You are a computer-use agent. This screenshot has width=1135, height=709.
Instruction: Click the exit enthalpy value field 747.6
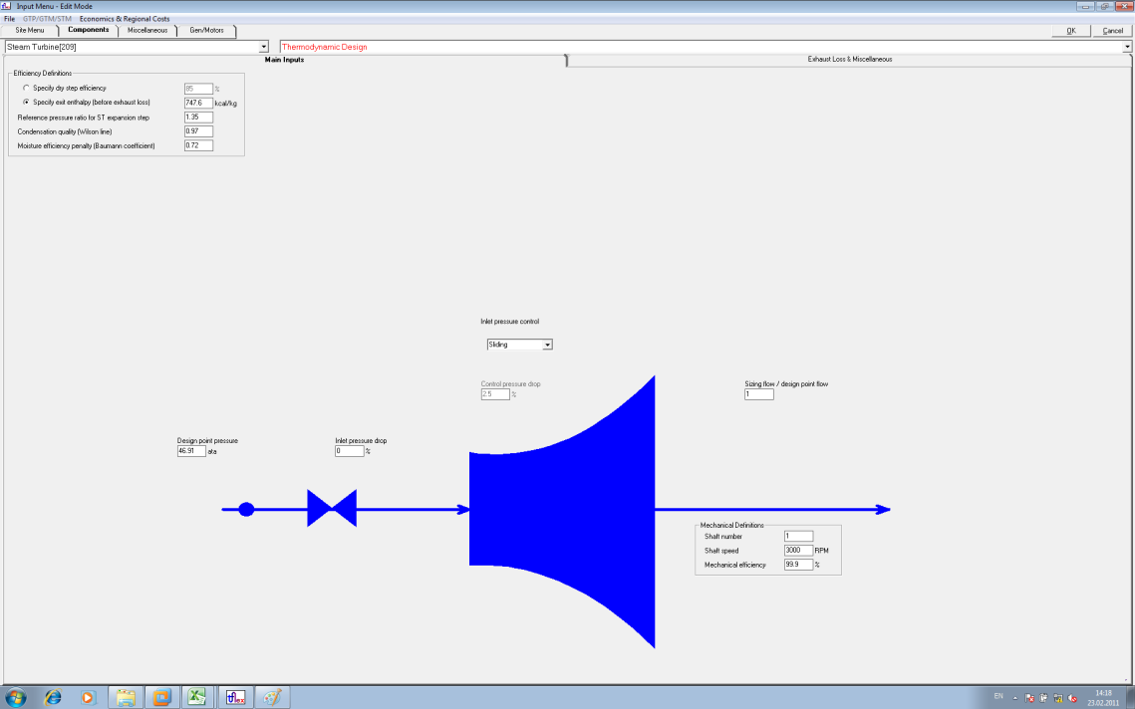pyautogui.click(x=198, y=103)
